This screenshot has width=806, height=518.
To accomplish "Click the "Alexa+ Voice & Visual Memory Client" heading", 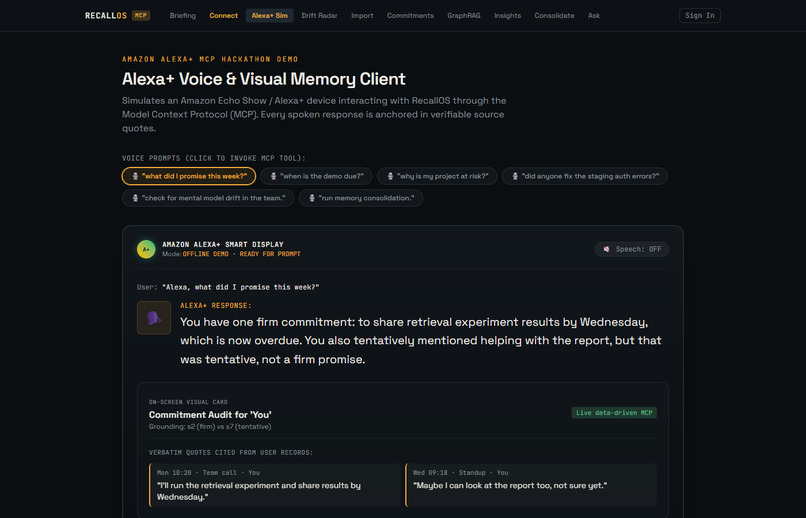I will [x=264, y=79].
